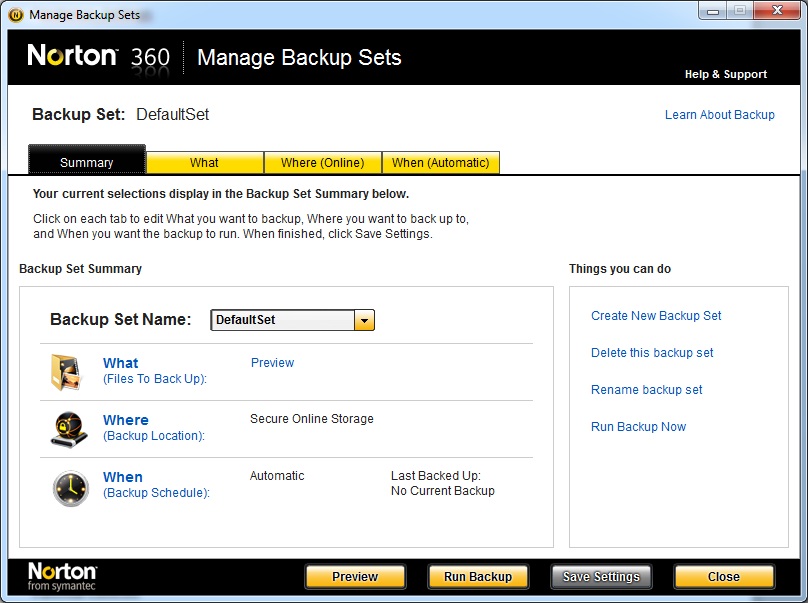Click Create New Backup Set
The height and width of the screenshot is (603, 808).
(x=656, y=316)
